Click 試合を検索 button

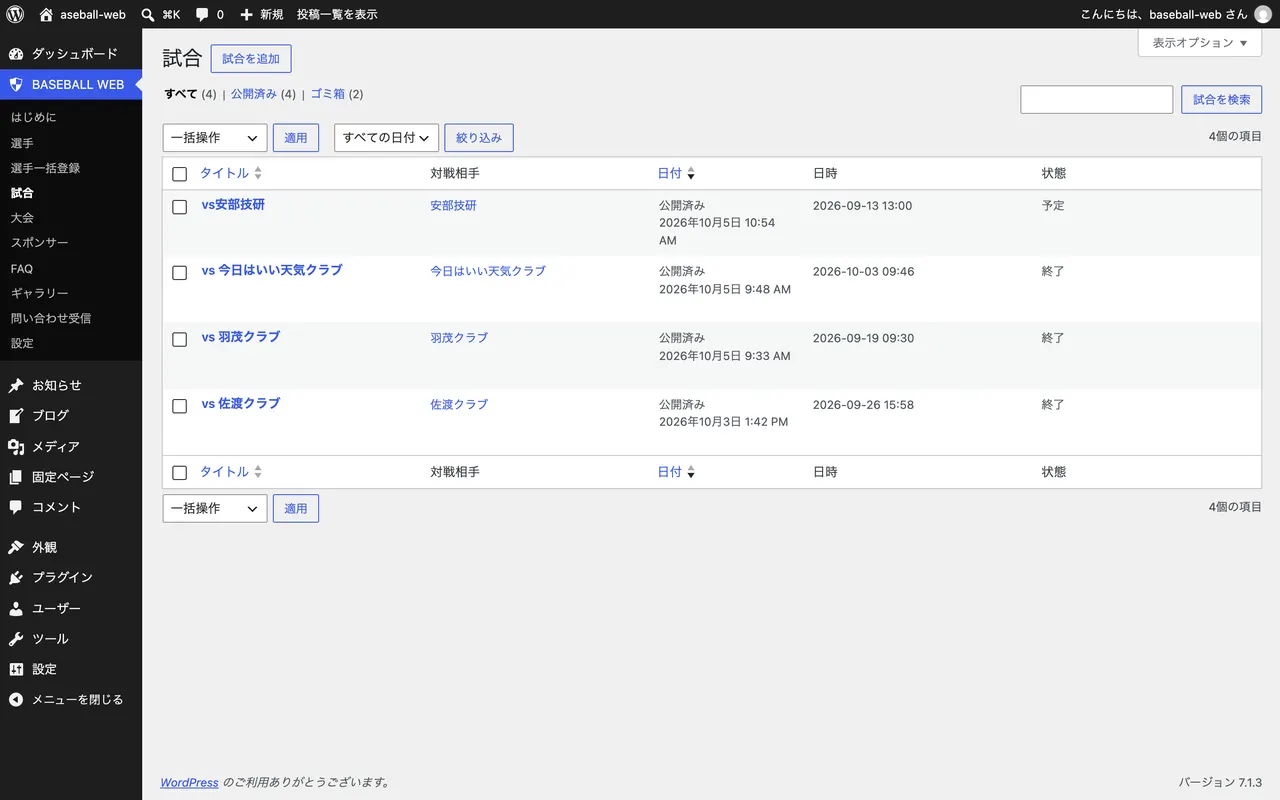point(1222,100)
